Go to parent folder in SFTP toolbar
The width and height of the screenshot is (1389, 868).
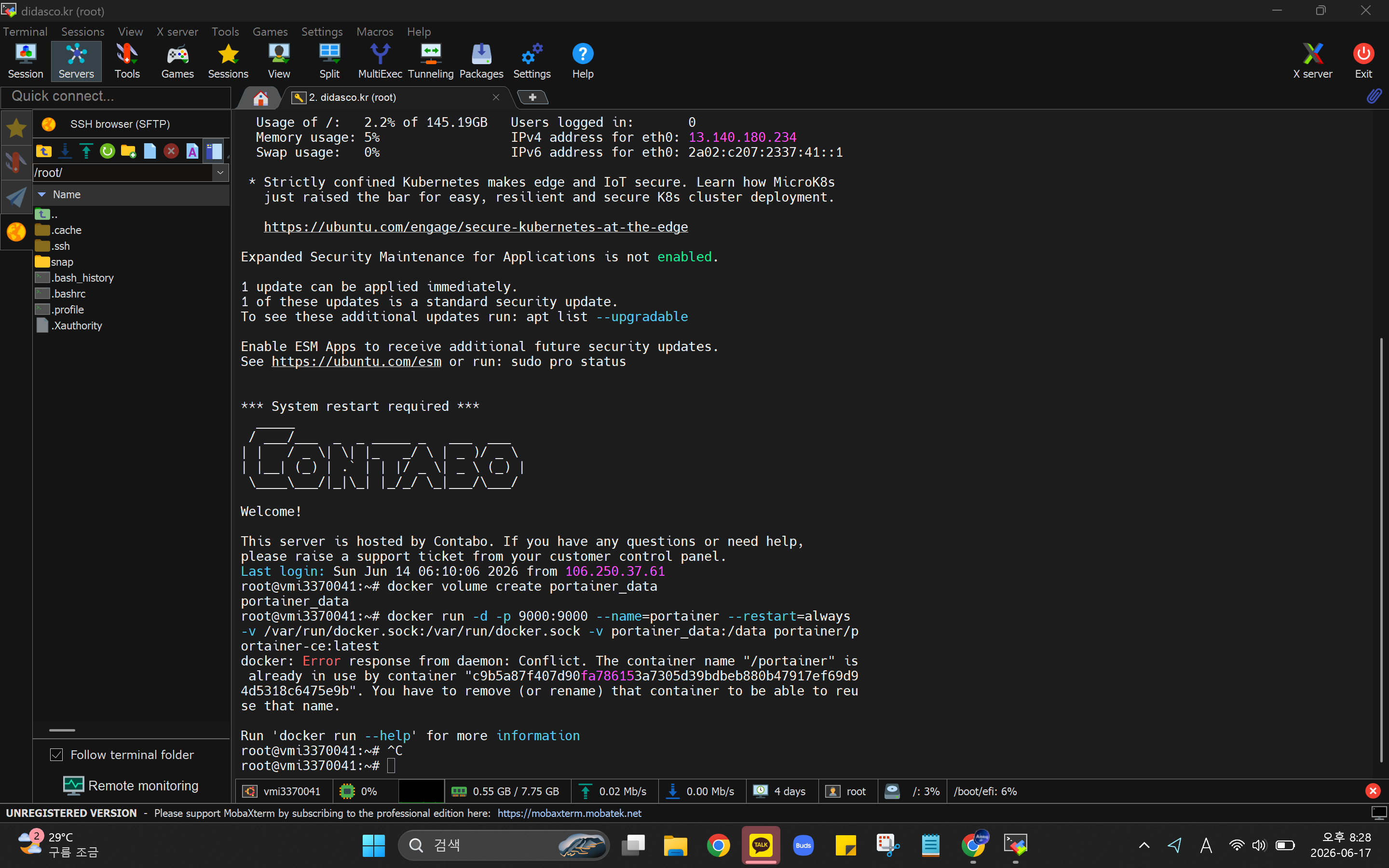pyautogui.click(x=43, y=151)
